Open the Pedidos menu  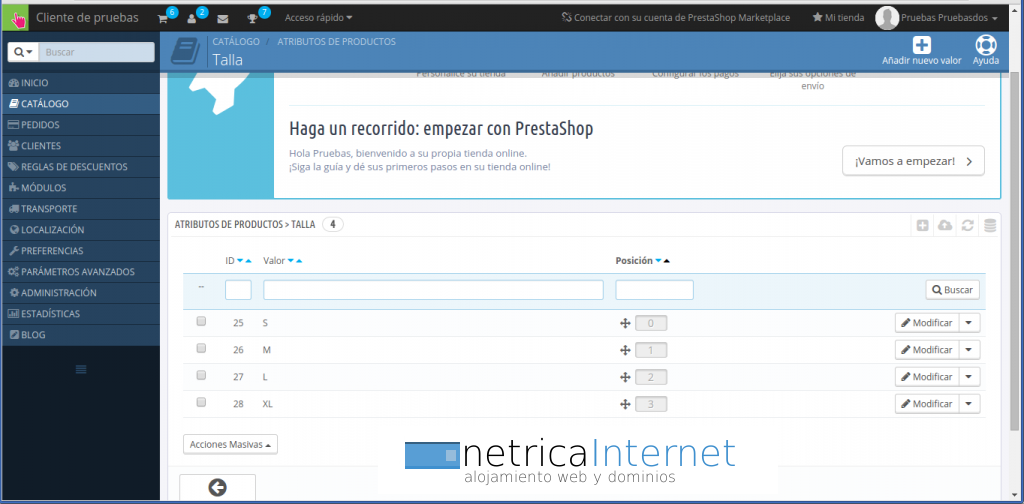point(81,125)
